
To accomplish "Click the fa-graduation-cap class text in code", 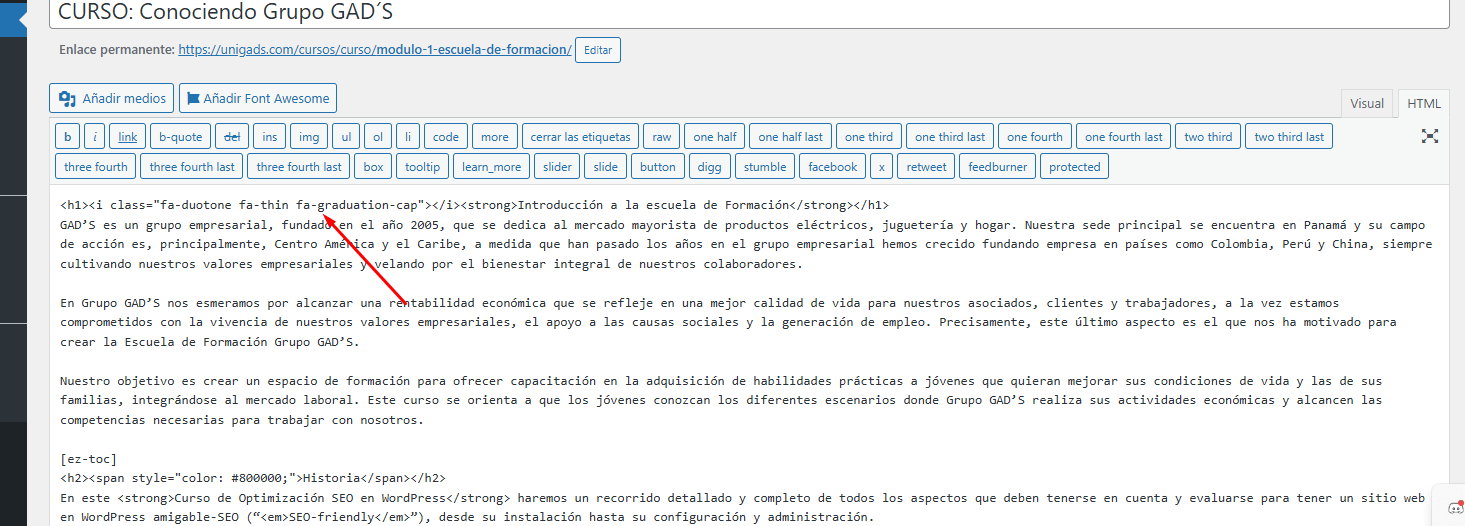I will coord(359,205).
